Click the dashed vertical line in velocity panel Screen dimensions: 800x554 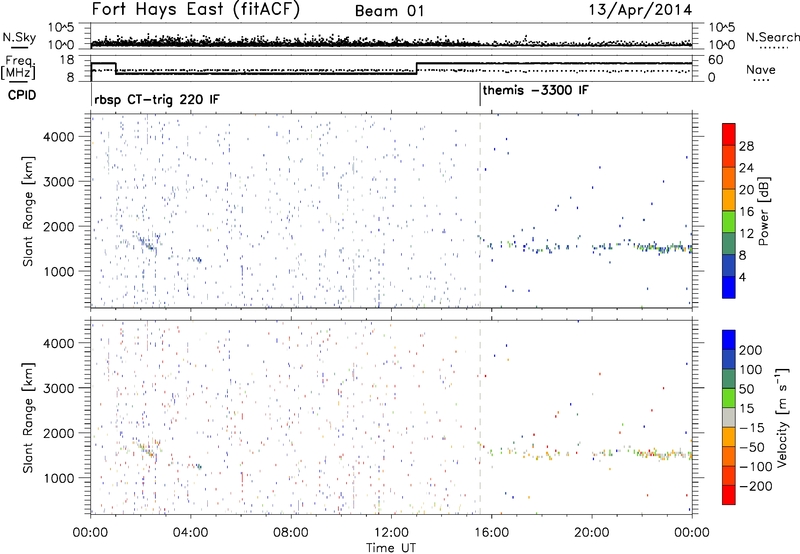tap(480, 417)
